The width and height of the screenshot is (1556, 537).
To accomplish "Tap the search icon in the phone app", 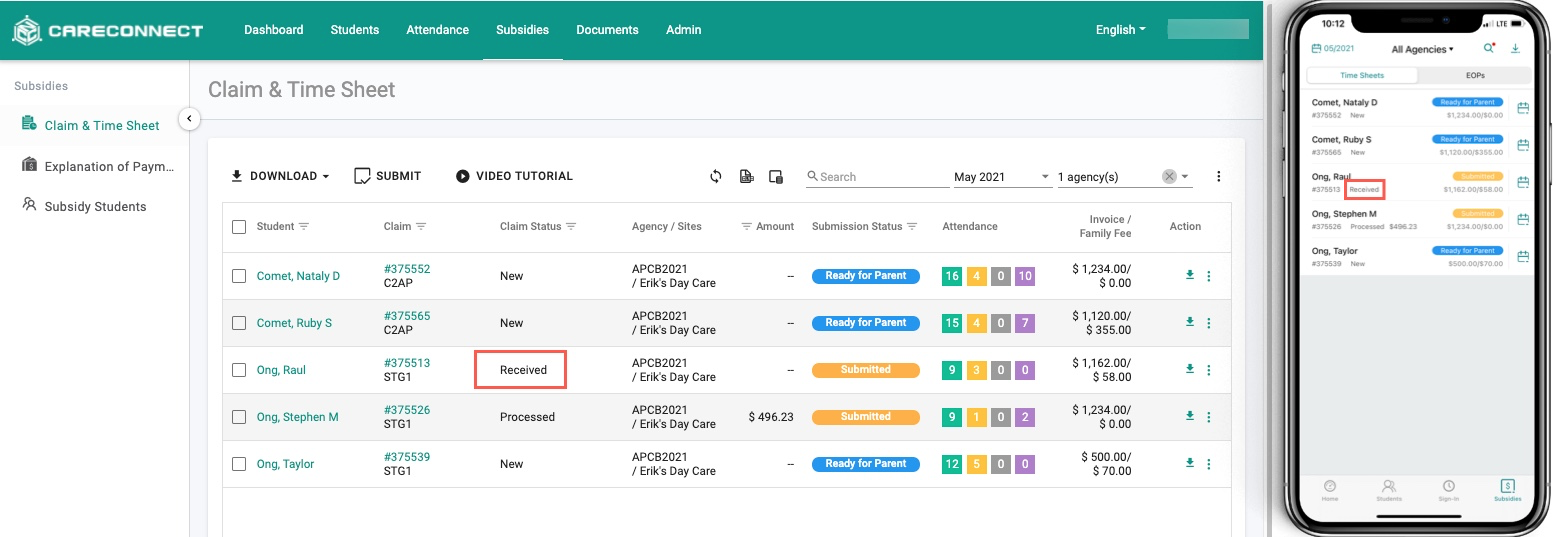I will 1489,48.
